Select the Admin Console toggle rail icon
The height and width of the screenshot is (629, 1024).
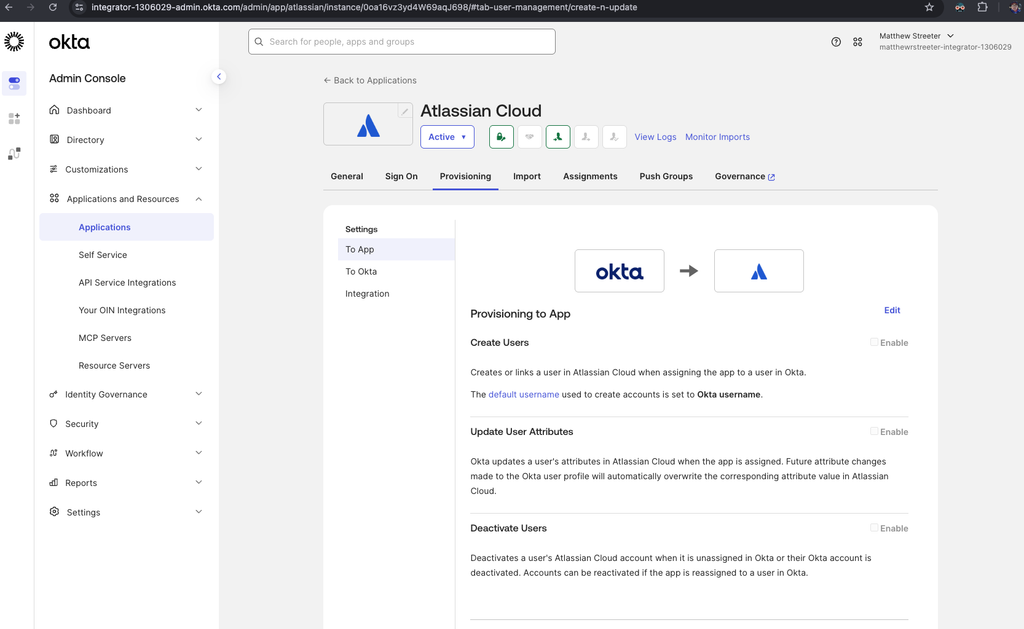pos(14,84)
